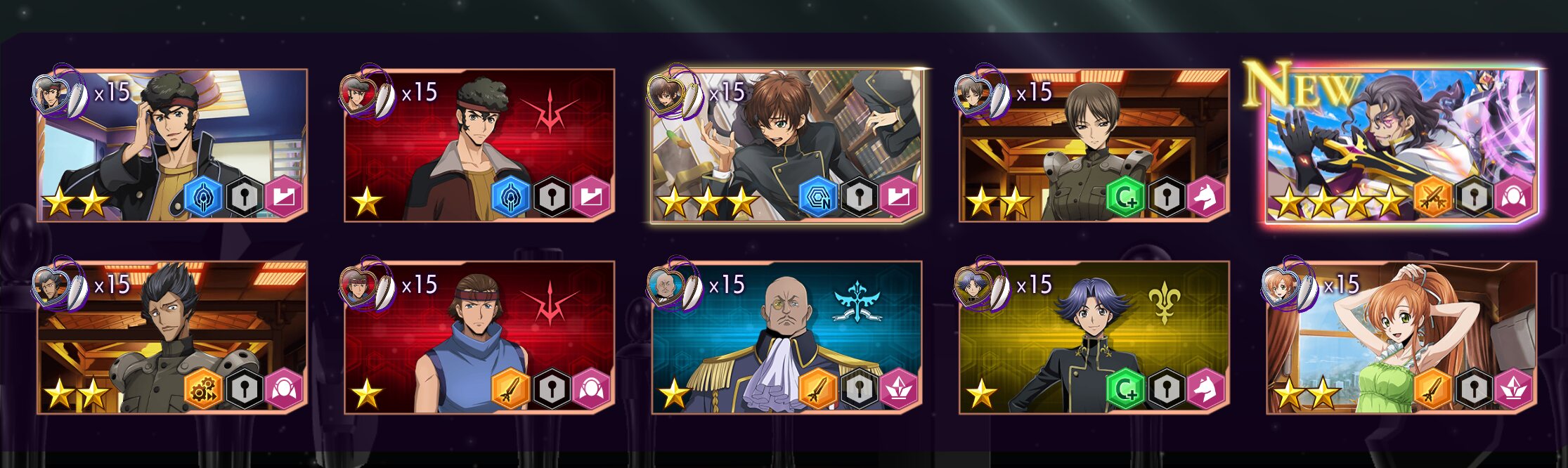1568x468 pixels.
Task: Select the orange-haired girl in green dress card
Action: click(1401, 337)
